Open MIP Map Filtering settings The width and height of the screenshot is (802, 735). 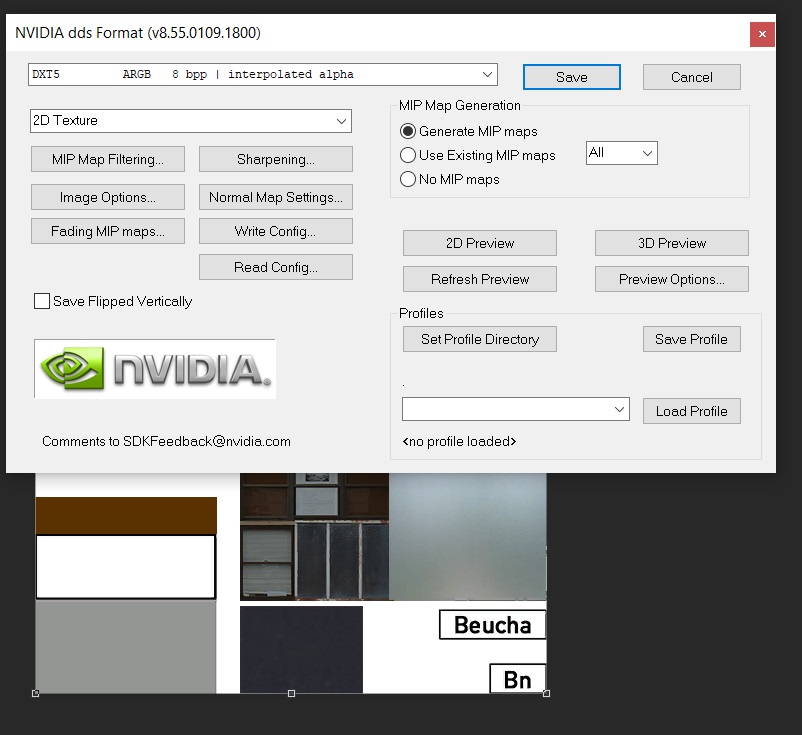[108, 159]
